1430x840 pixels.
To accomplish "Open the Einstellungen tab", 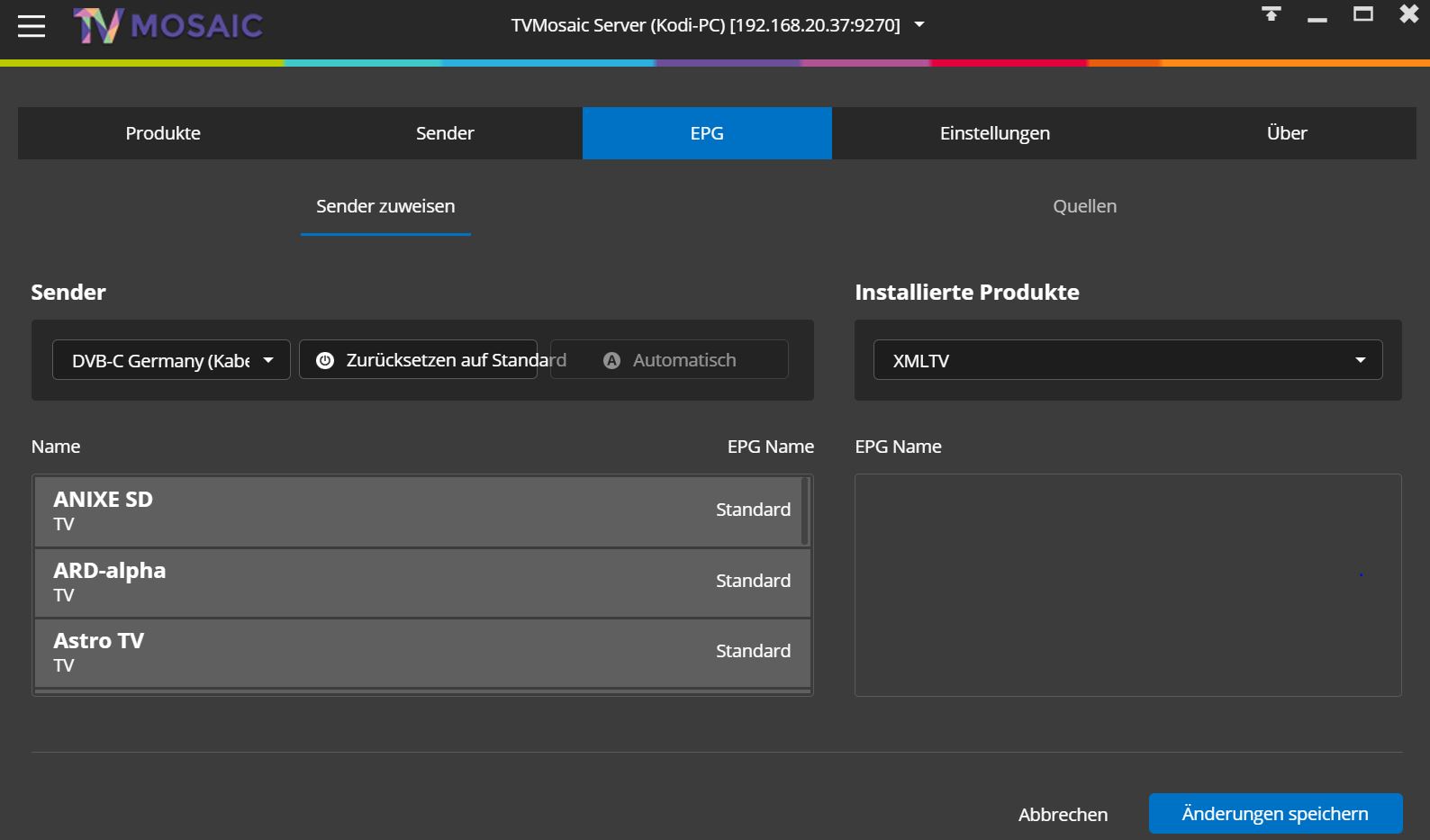I will point(995,133).
